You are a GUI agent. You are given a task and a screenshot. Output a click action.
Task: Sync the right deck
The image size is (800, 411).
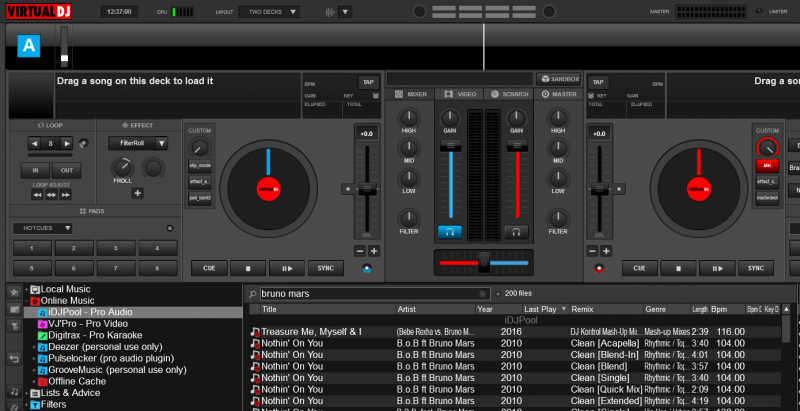(756, 268)
